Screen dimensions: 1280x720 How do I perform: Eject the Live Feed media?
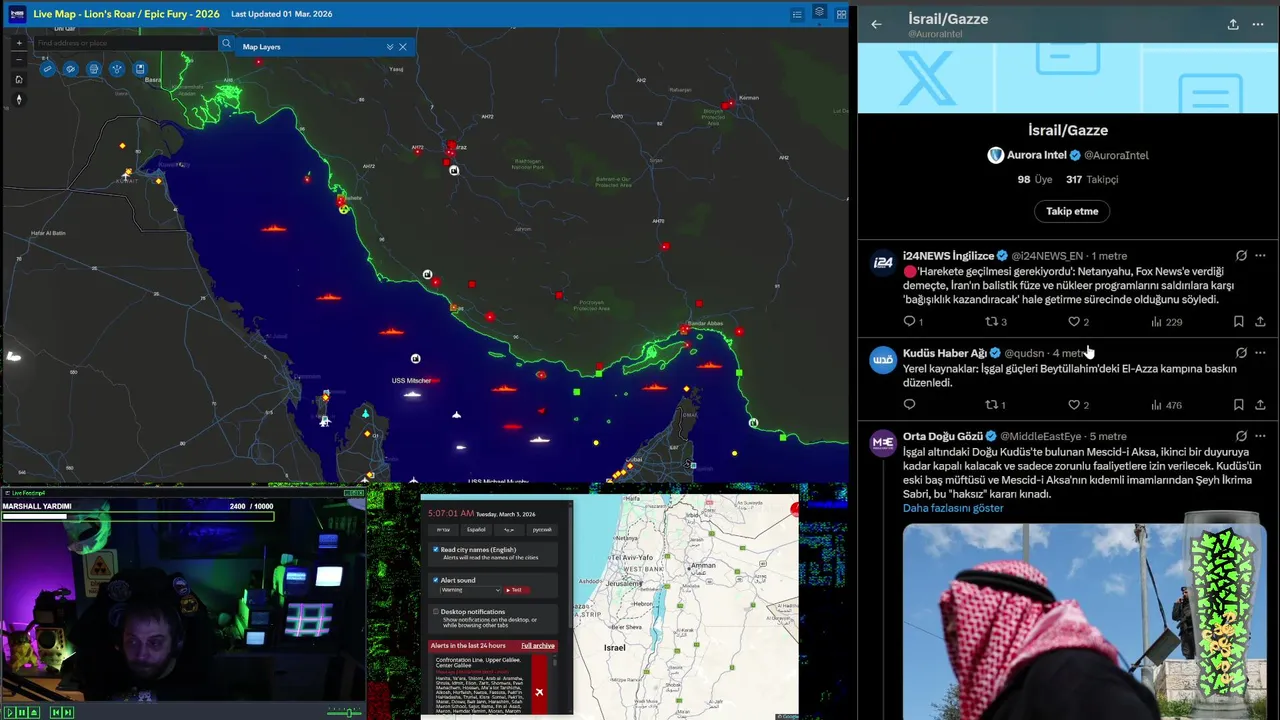(x=34, y=712)
